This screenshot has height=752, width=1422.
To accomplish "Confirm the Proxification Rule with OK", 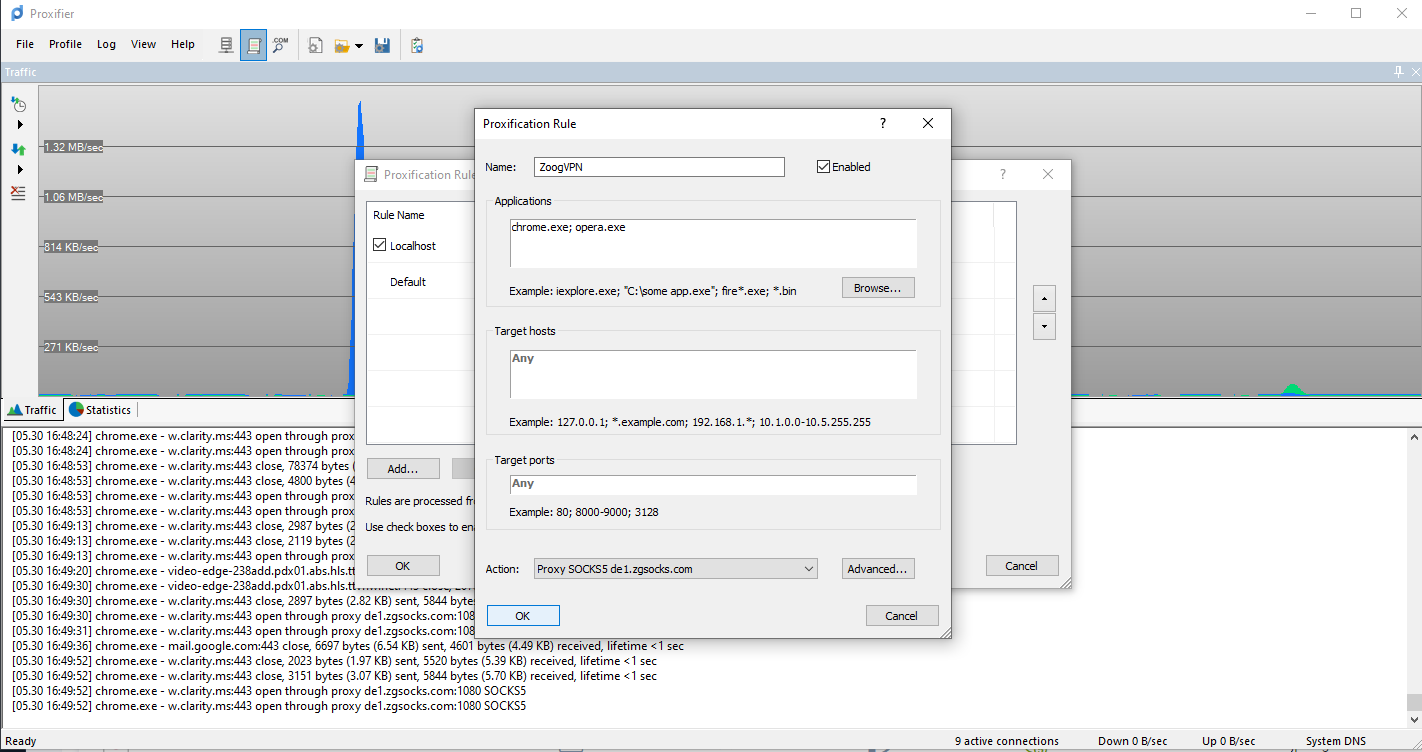I will (x=523, y=616).
